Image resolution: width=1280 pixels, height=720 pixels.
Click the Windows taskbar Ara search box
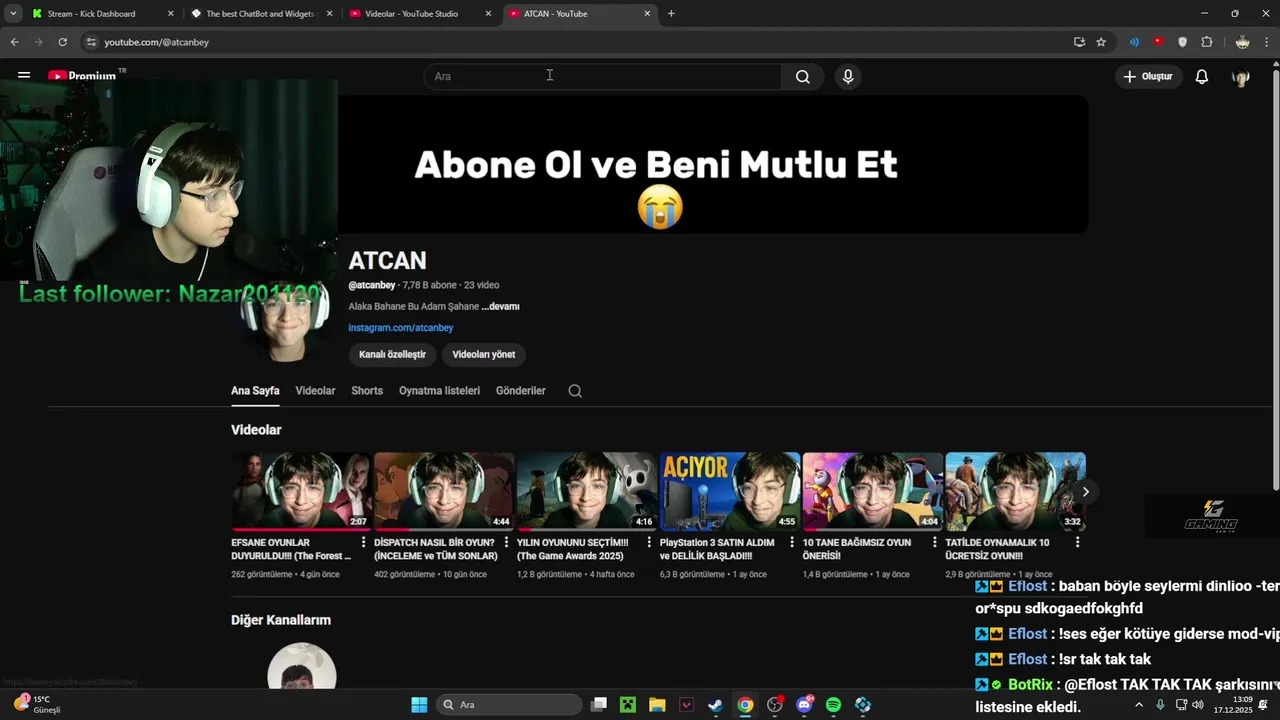click(510, 705)
